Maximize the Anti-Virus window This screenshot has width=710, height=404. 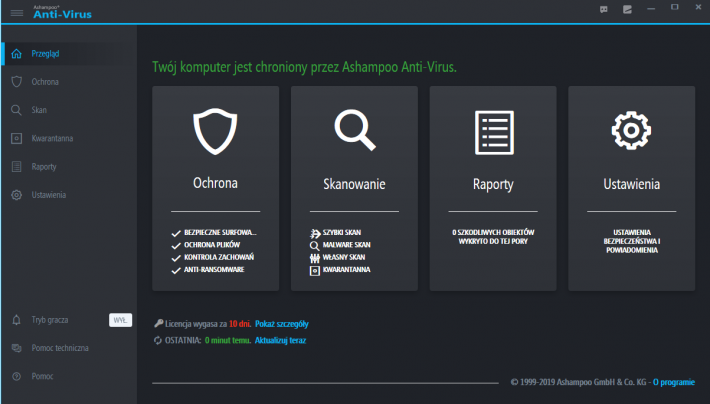(x=675, y=7)
